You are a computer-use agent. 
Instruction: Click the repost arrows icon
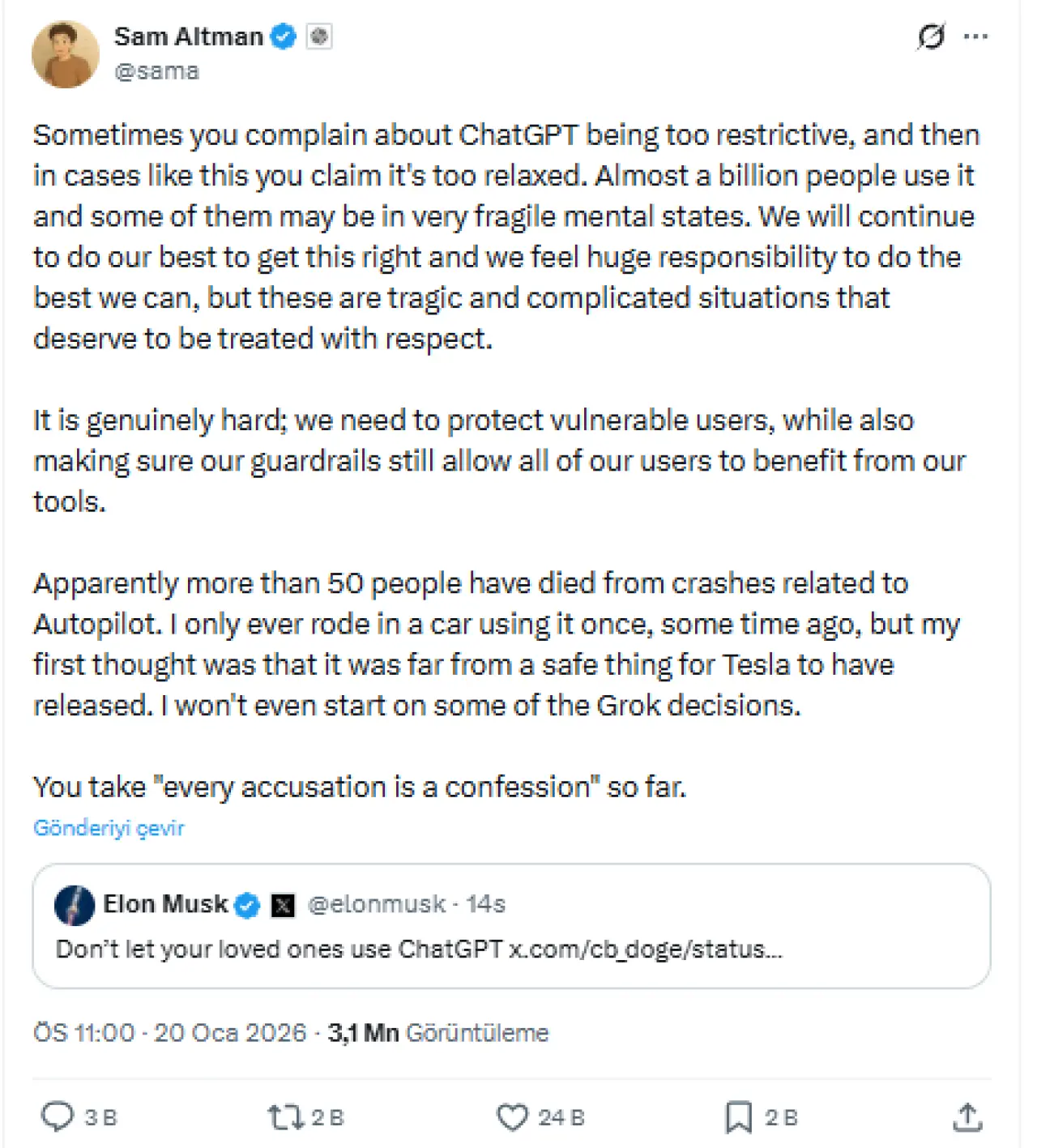pos(284,1117)
